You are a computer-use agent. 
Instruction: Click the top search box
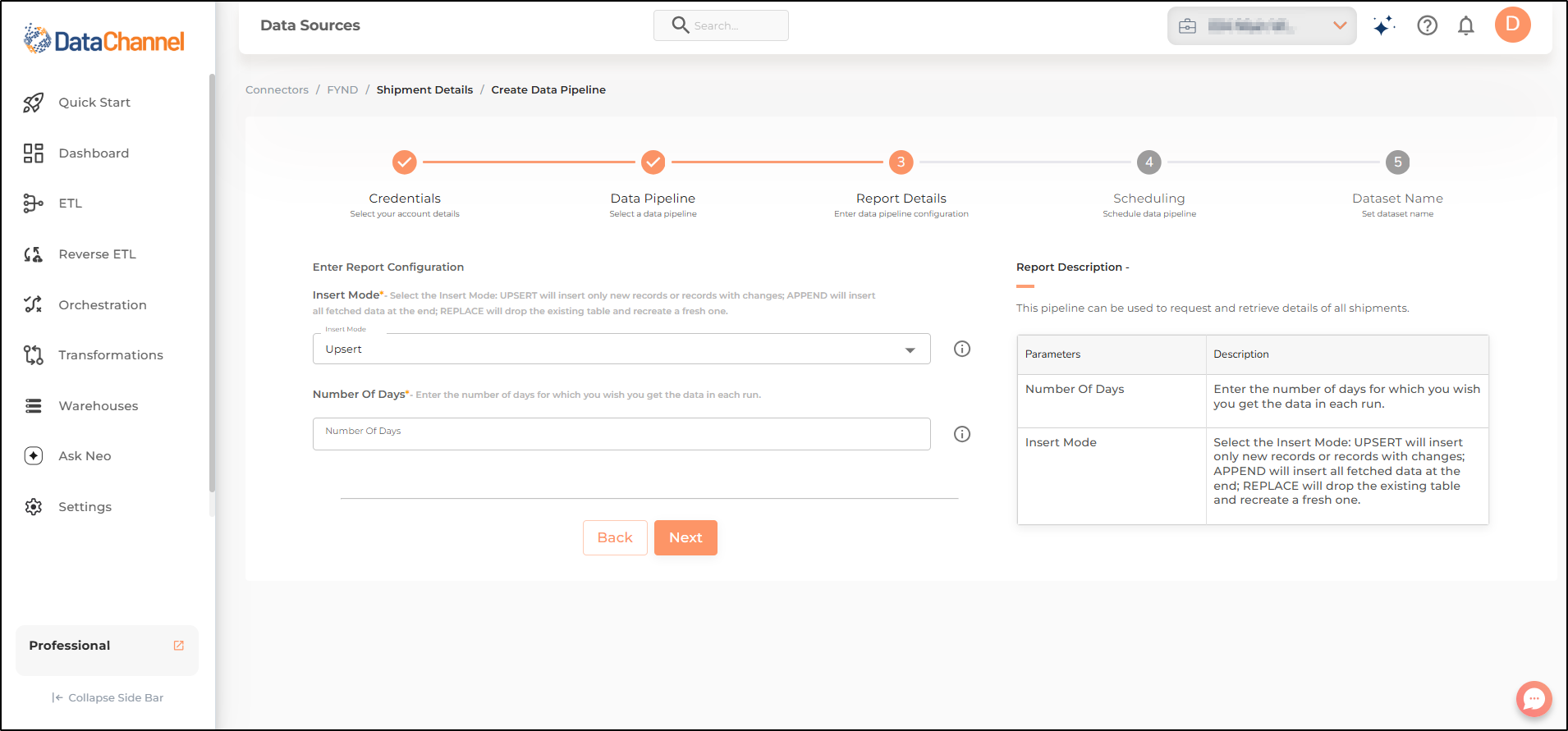pyautogui.click(x=721, y=26)
